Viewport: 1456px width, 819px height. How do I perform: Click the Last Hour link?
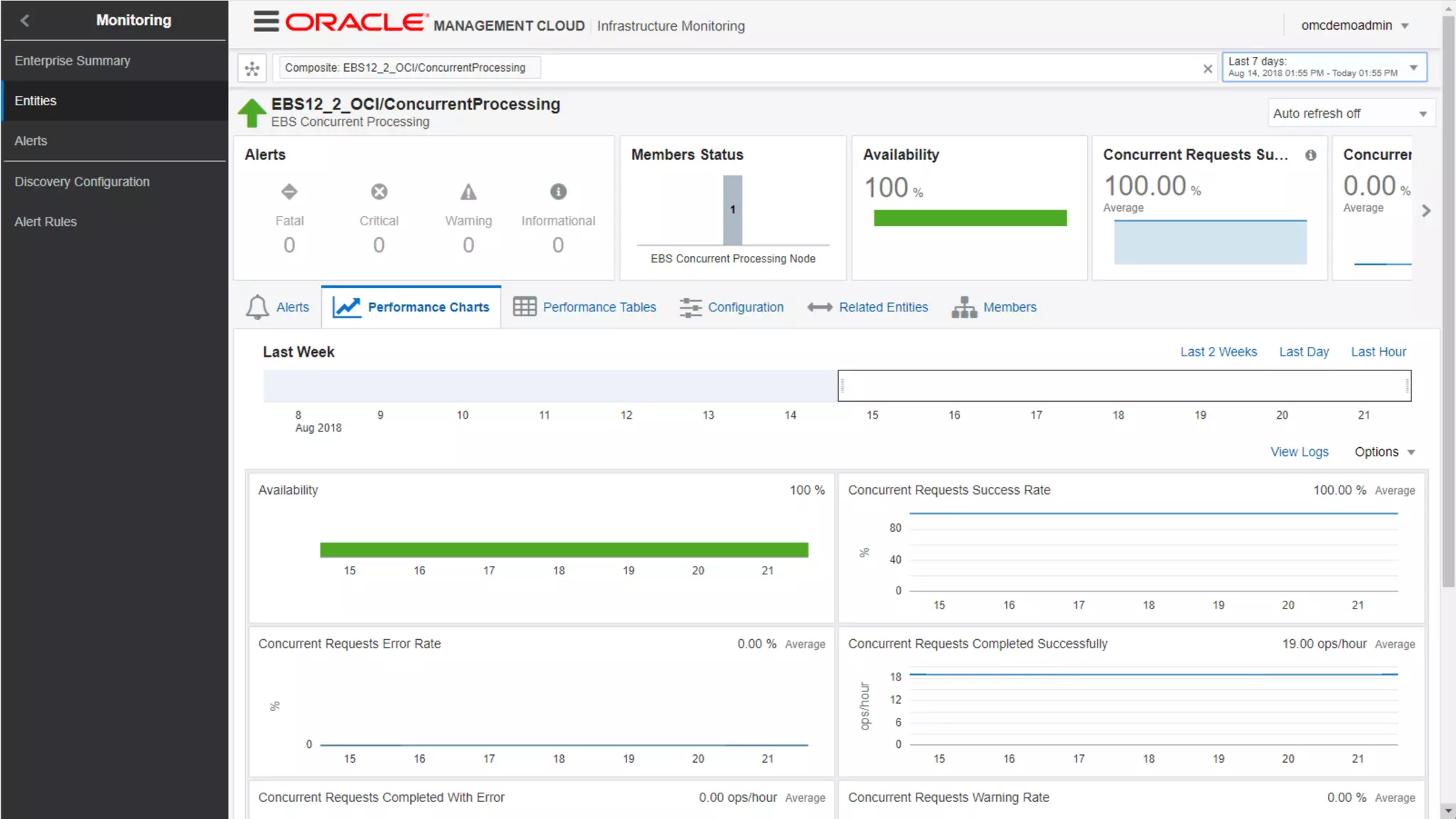click(1379, 352)
